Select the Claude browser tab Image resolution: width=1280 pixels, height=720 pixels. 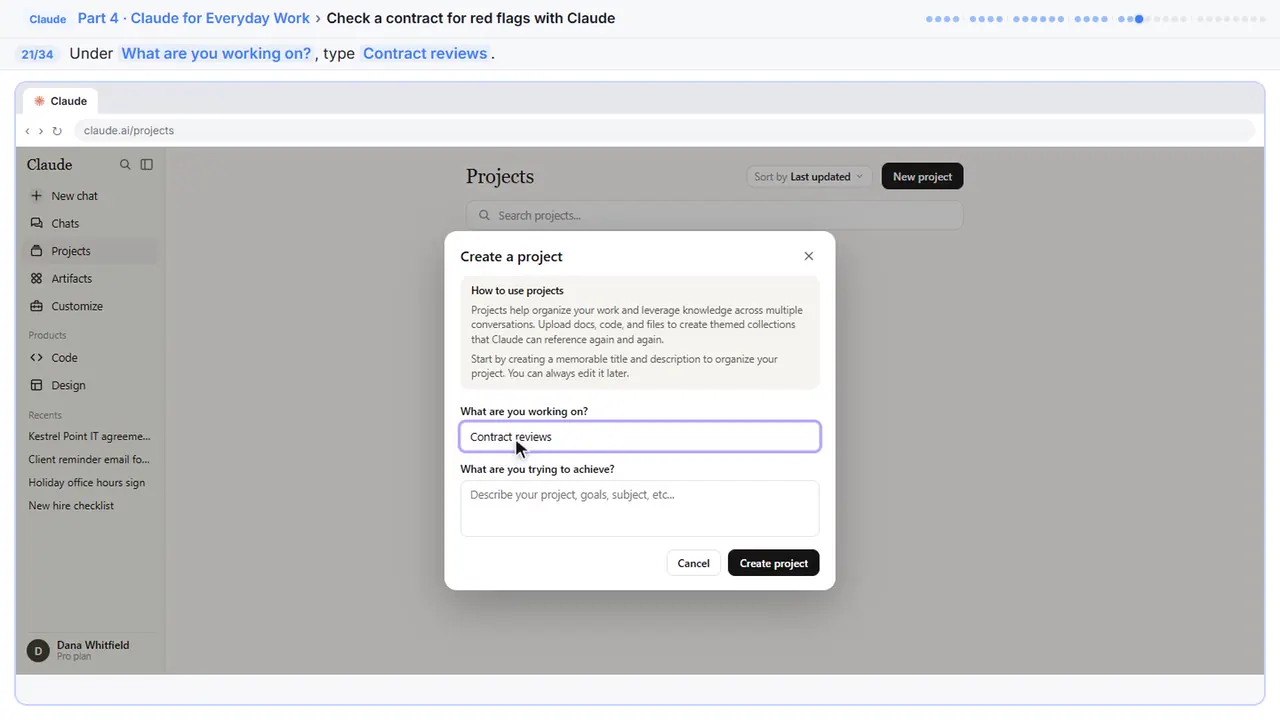tap(61, 101)
